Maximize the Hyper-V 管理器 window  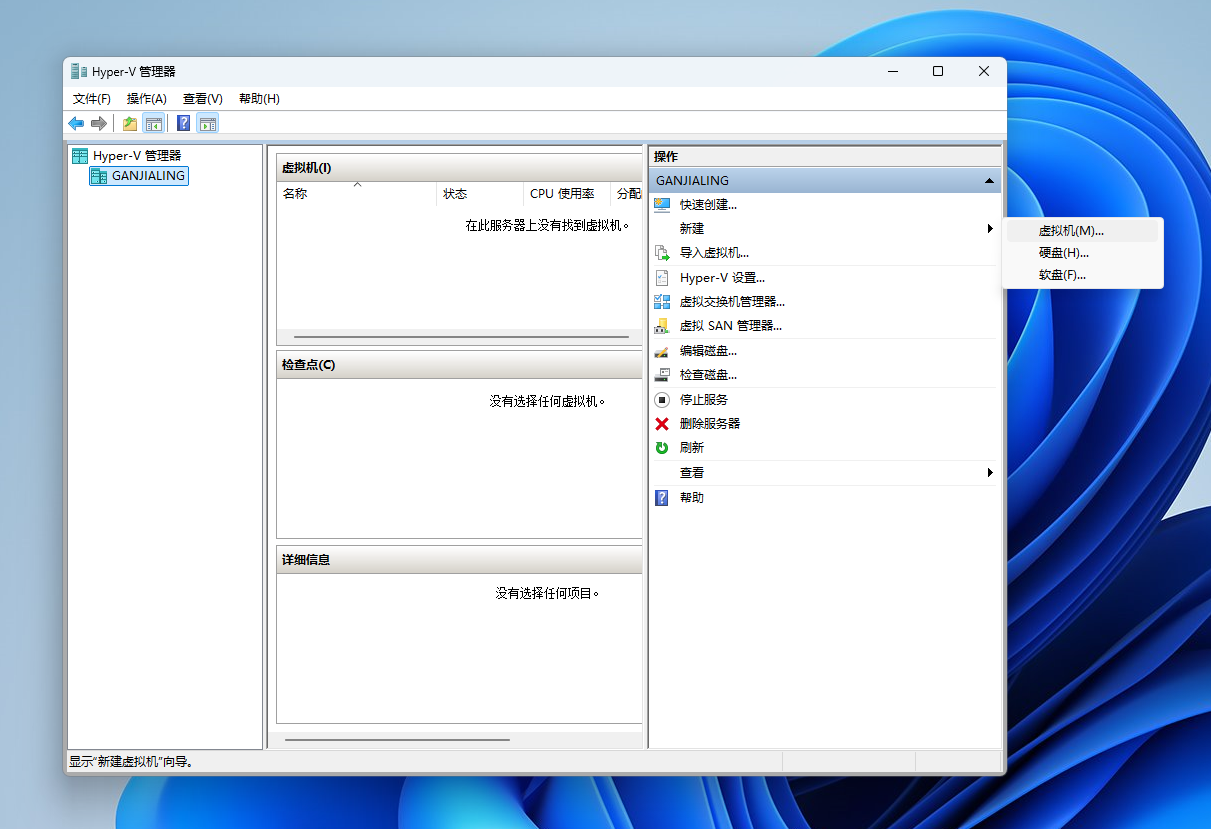[938, 71]
